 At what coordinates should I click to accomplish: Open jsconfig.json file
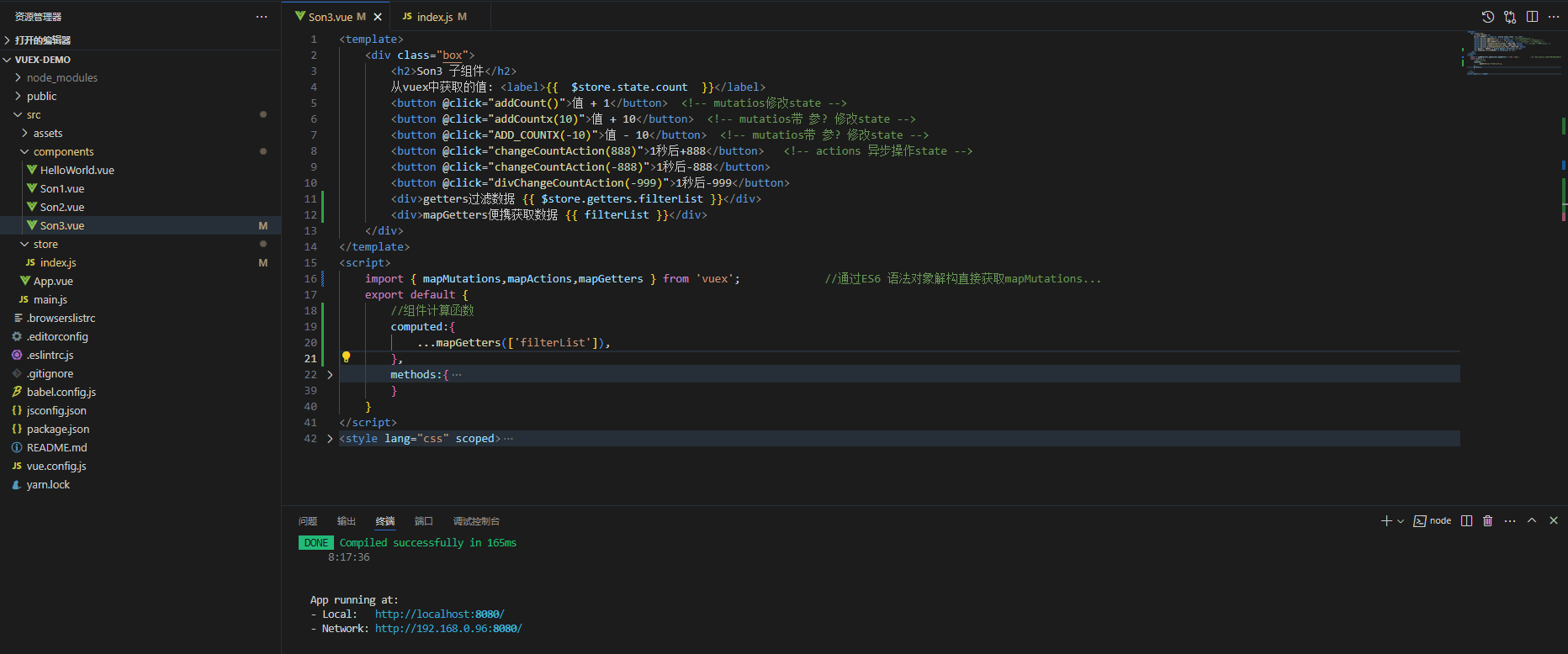(140, 410)
